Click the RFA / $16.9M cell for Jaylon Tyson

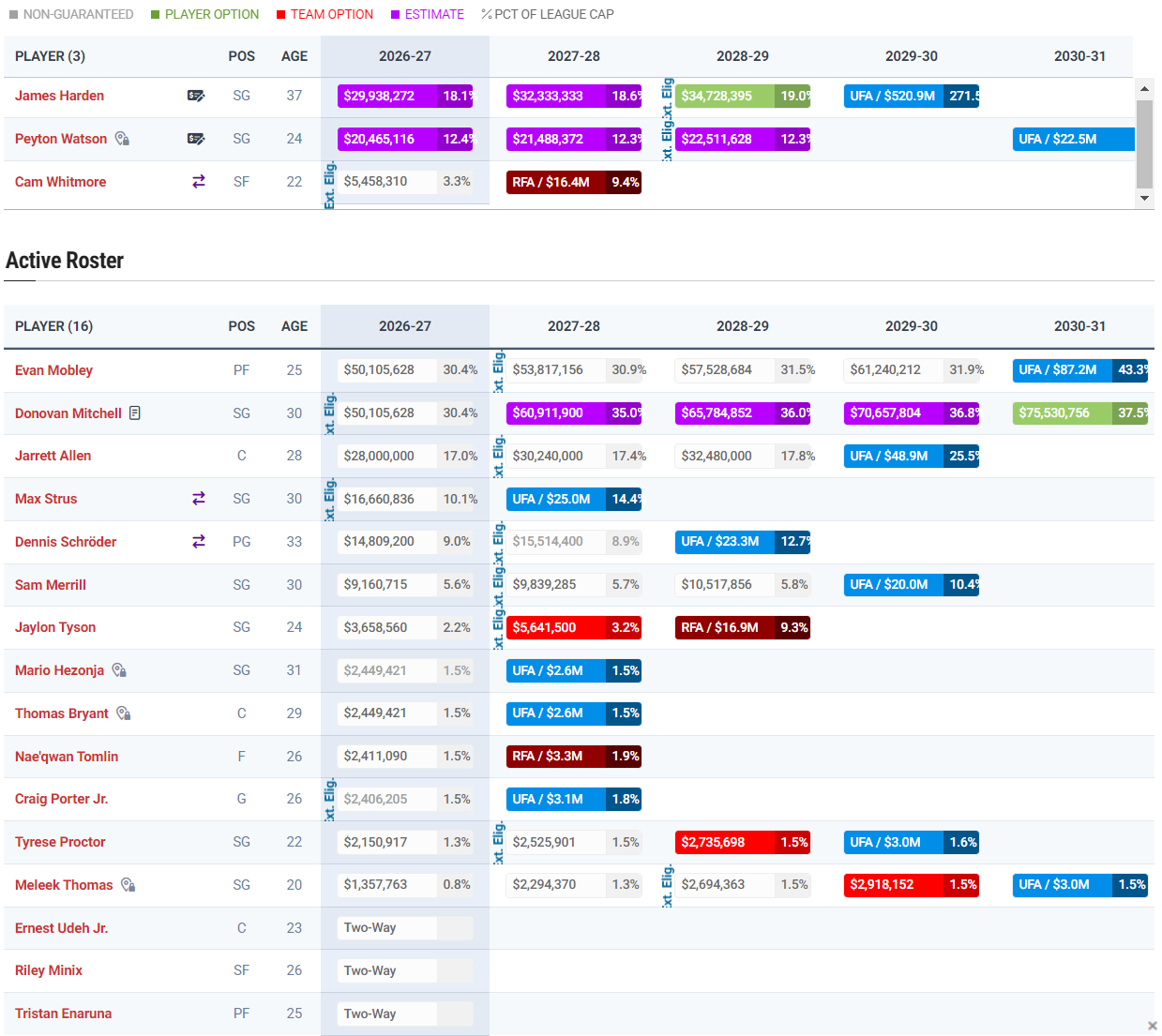coord(743,627)
